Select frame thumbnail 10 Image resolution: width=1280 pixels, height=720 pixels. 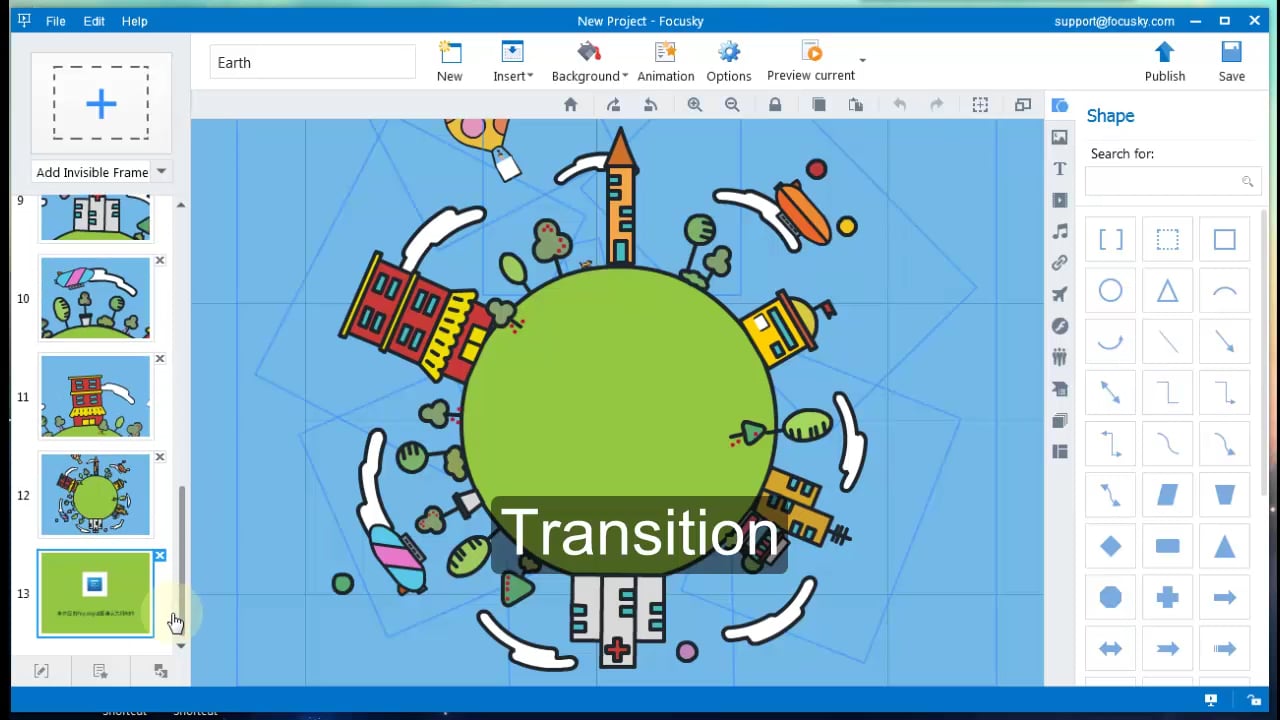click(95, 298)
